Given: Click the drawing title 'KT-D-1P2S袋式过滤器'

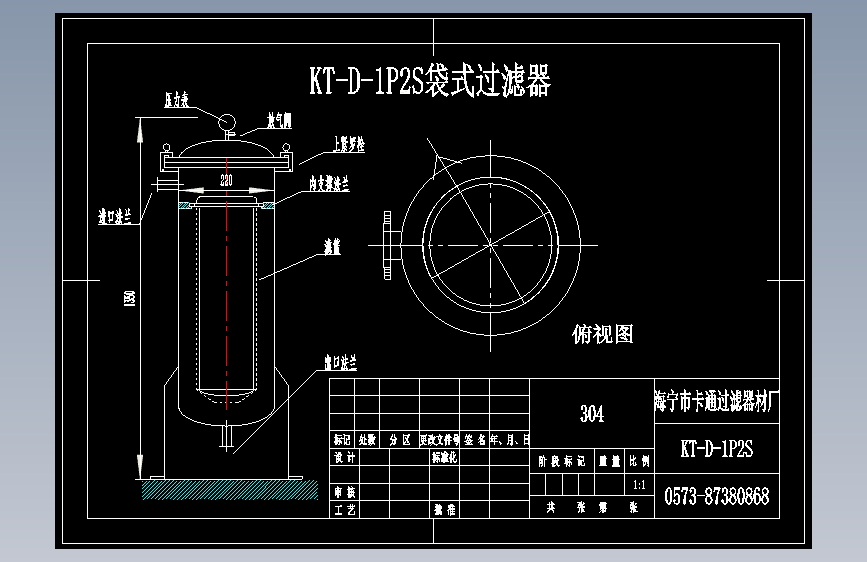Looking at the screenshot, I should click(430, 81).
